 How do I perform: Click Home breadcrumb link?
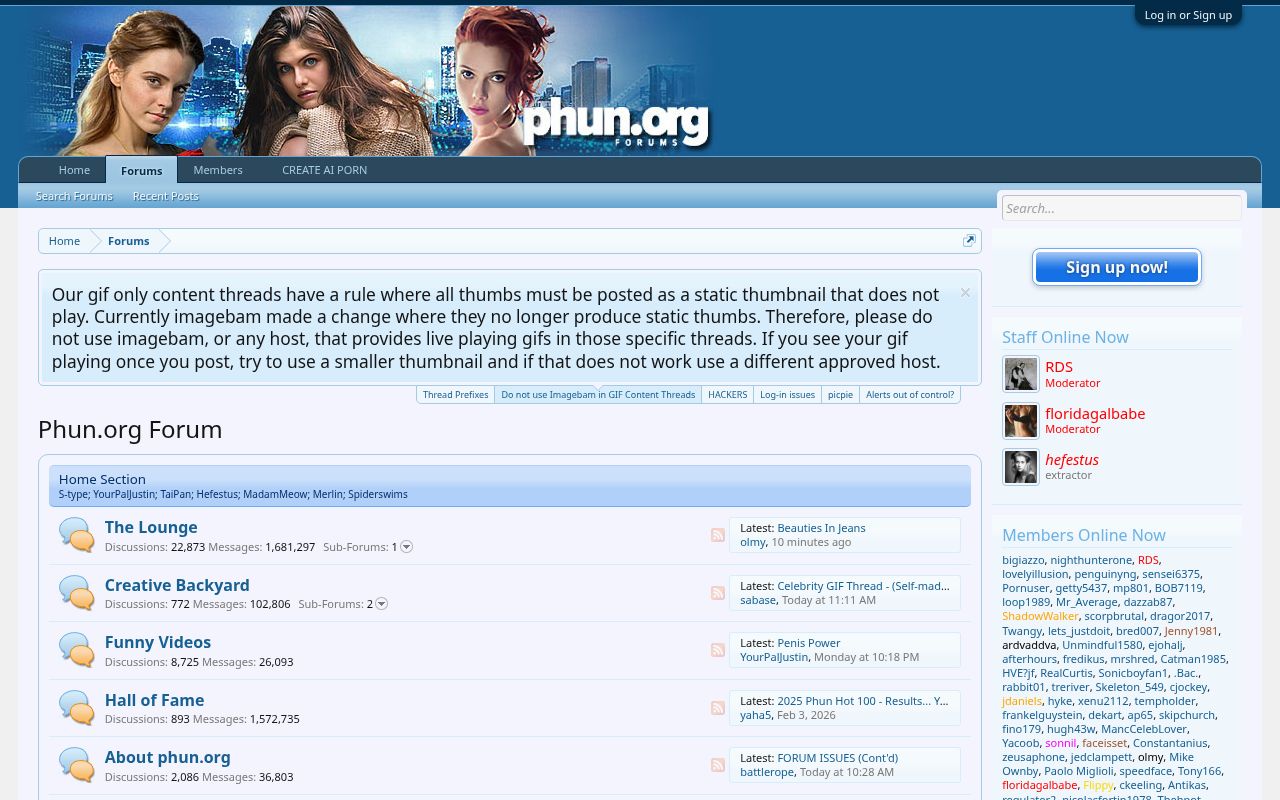[64, 241]
